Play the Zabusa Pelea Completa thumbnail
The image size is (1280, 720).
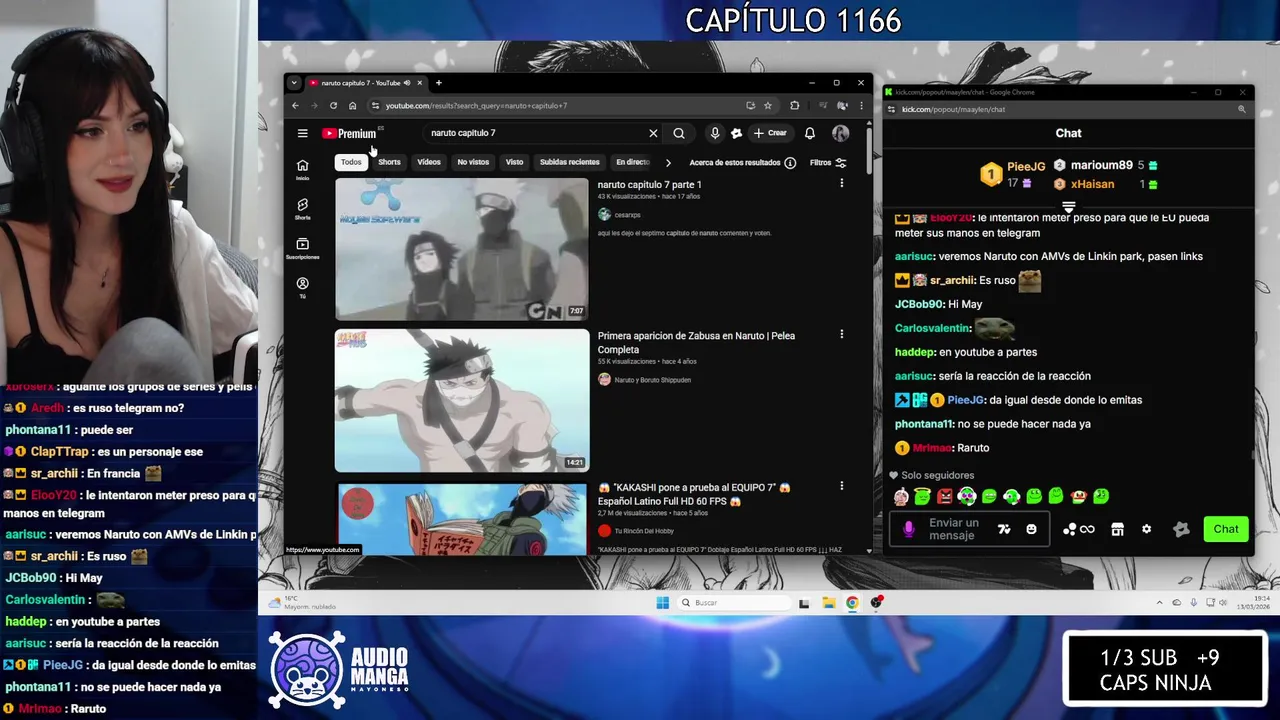tap(462, 400)
